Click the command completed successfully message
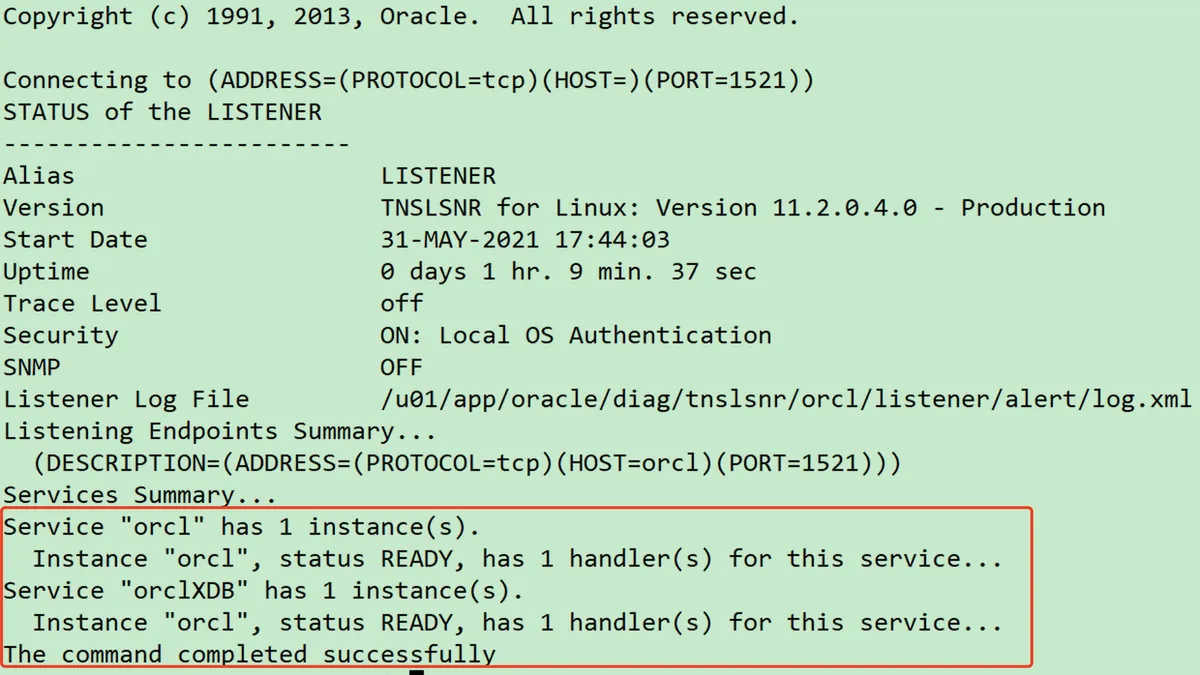 pos(250,654)
